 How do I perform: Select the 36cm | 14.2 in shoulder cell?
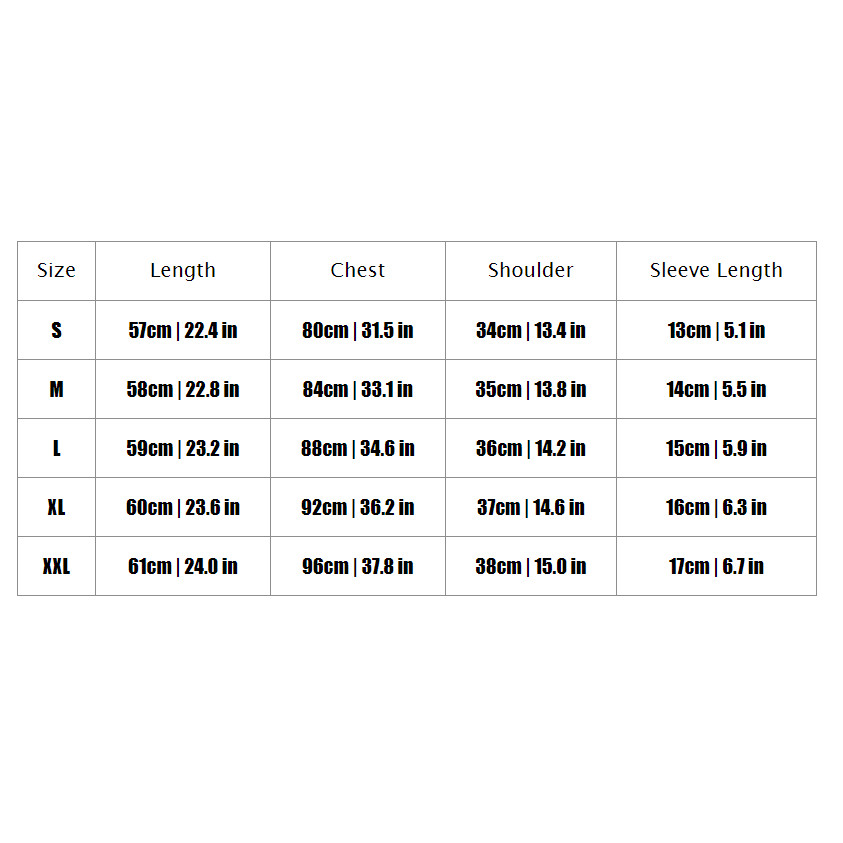531,448
